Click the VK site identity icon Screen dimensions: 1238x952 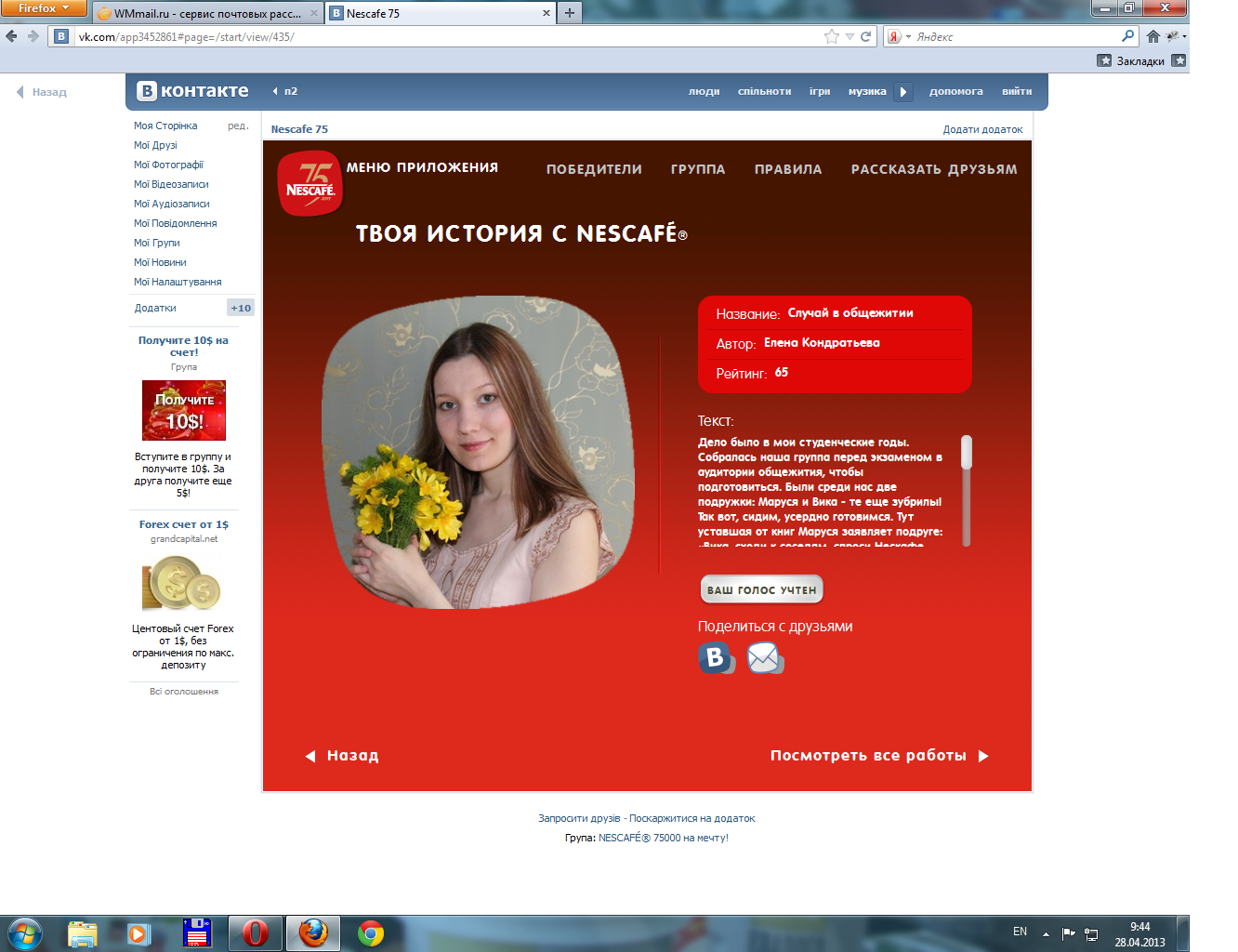click(61, 36)
